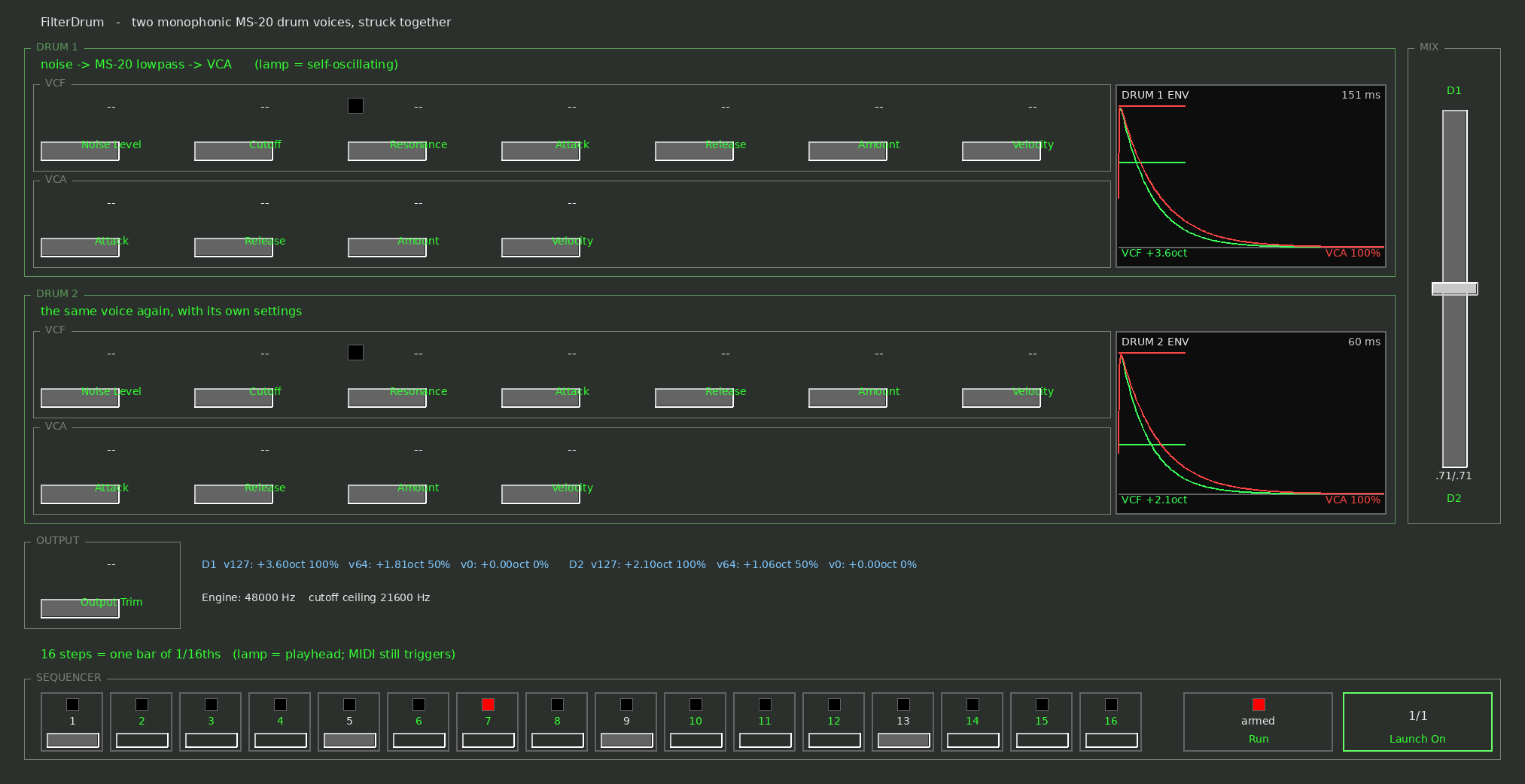This screenshot has width=1525, height=784.
Task: Click the D2 mix label
Action: pyautogui.click(x=1453, y=498)
